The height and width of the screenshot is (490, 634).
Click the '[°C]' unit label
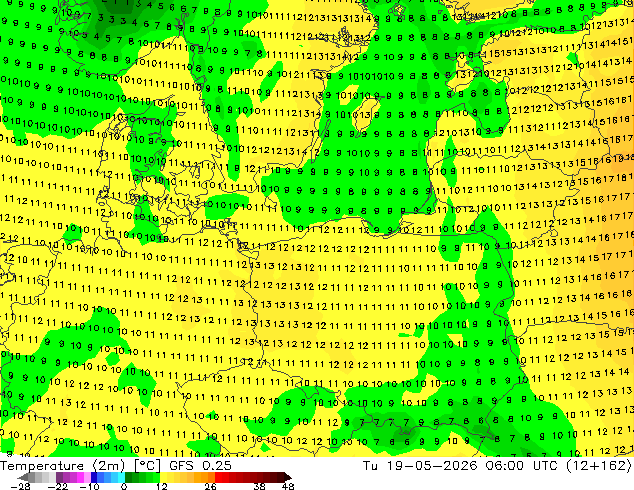click(147, 466)
